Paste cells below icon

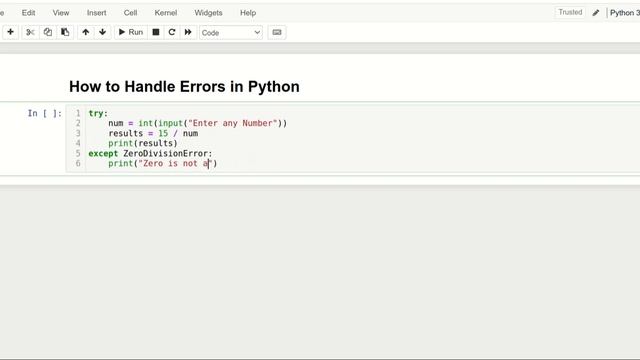pyautogui.click(x=65, y=32)
